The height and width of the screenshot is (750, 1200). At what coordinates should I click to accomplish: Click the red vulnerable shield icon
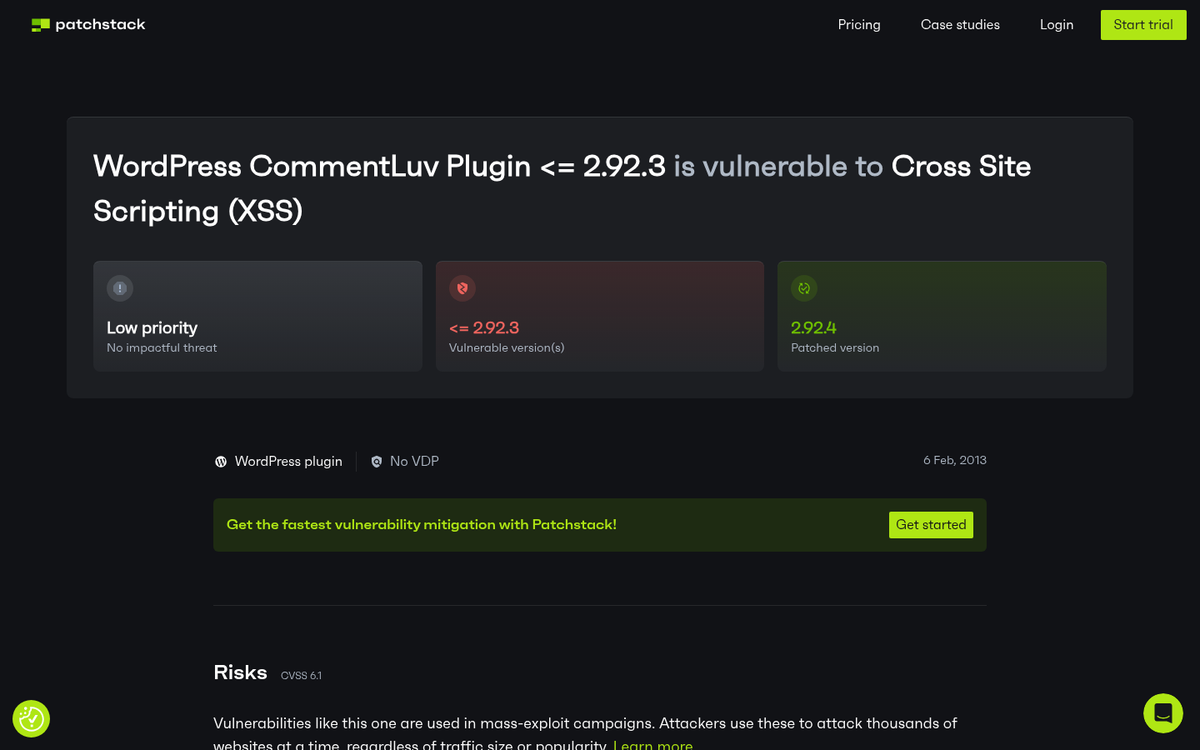[x=462, y=289]
